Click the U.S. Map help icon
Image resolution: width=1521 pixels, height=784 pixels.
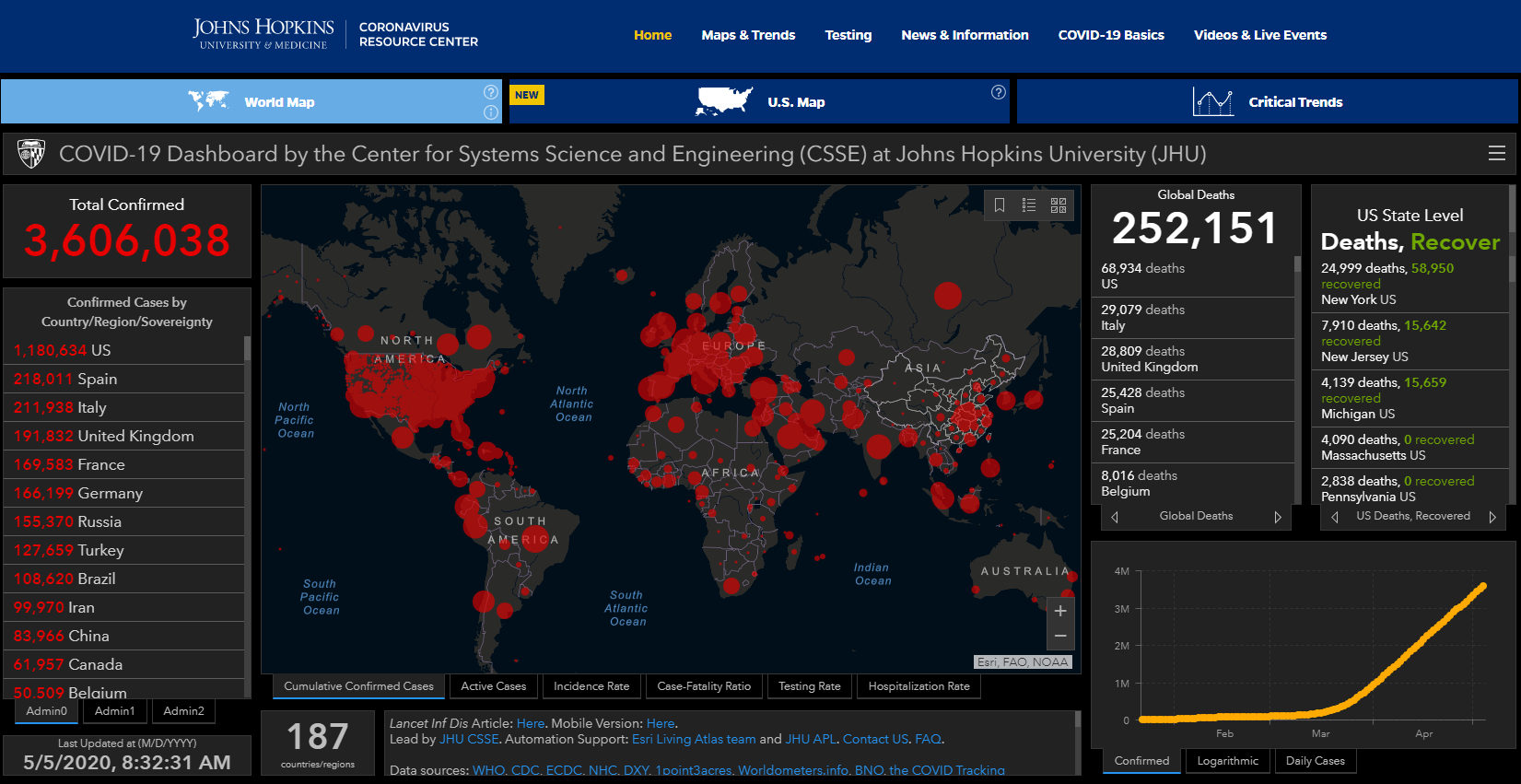pos(998,92)
